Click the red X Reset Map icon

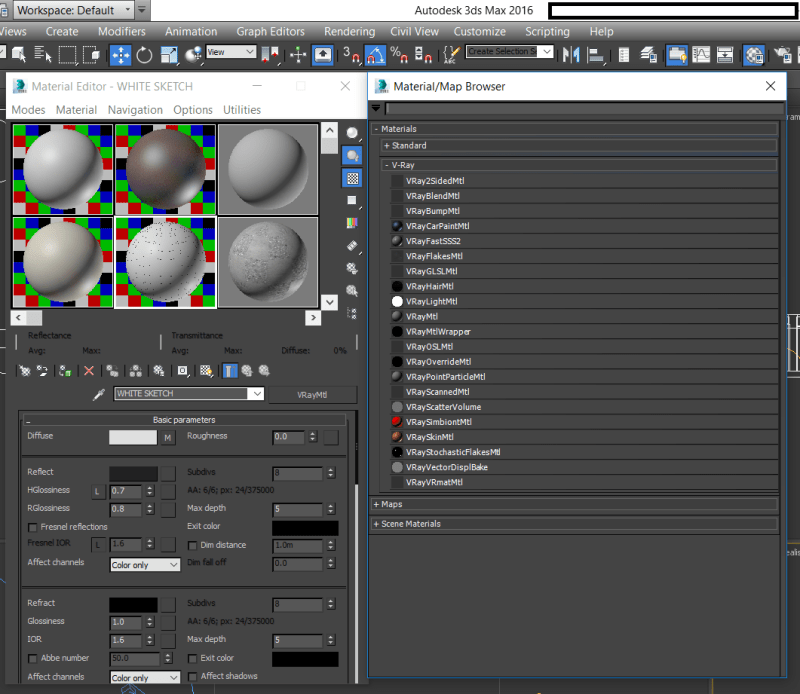[x=88, y=370]
